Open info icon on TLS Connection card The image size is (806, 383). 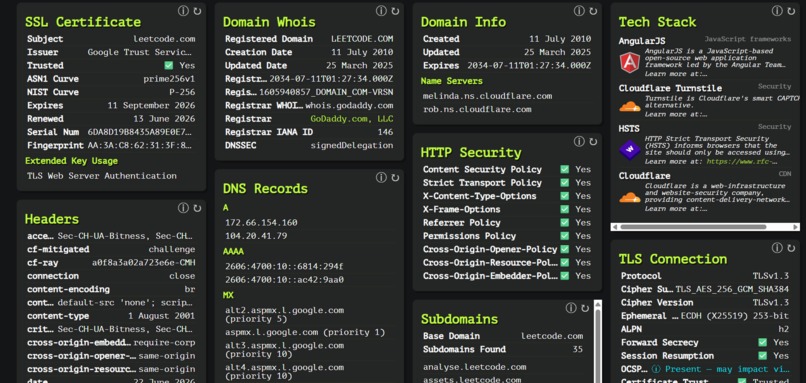point(777,248)
